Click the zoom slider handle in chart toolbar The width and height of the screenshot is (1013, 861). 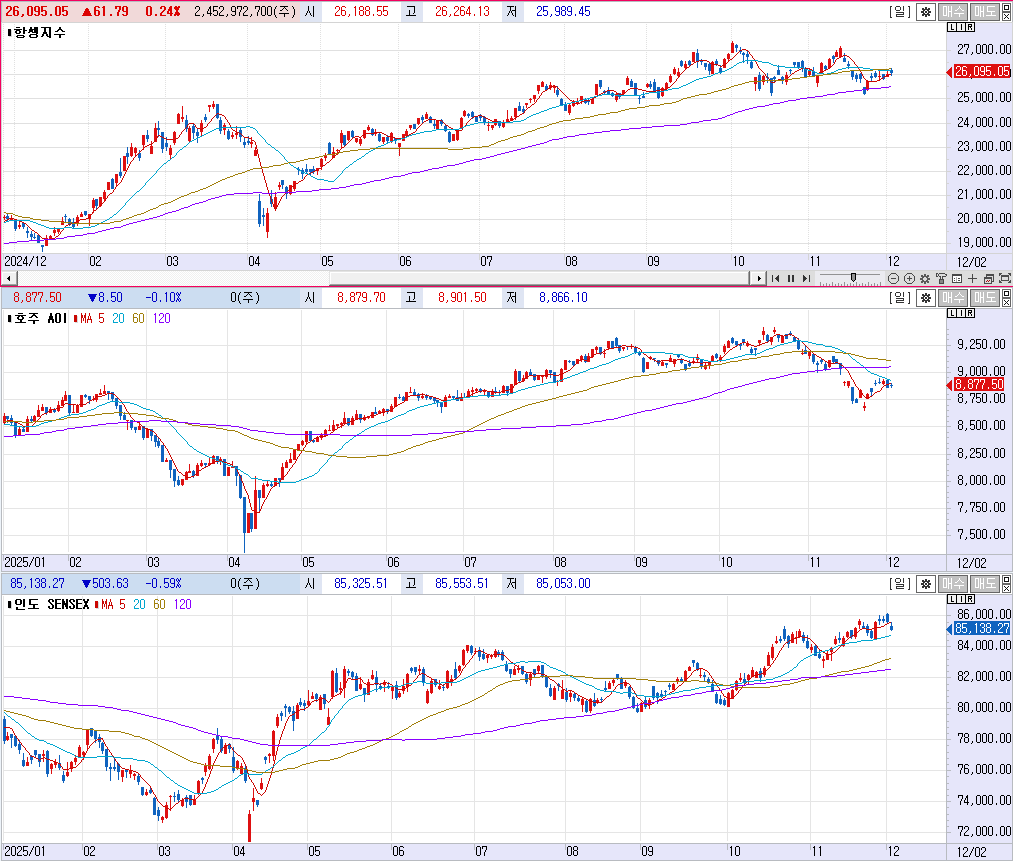click(853, 278)
